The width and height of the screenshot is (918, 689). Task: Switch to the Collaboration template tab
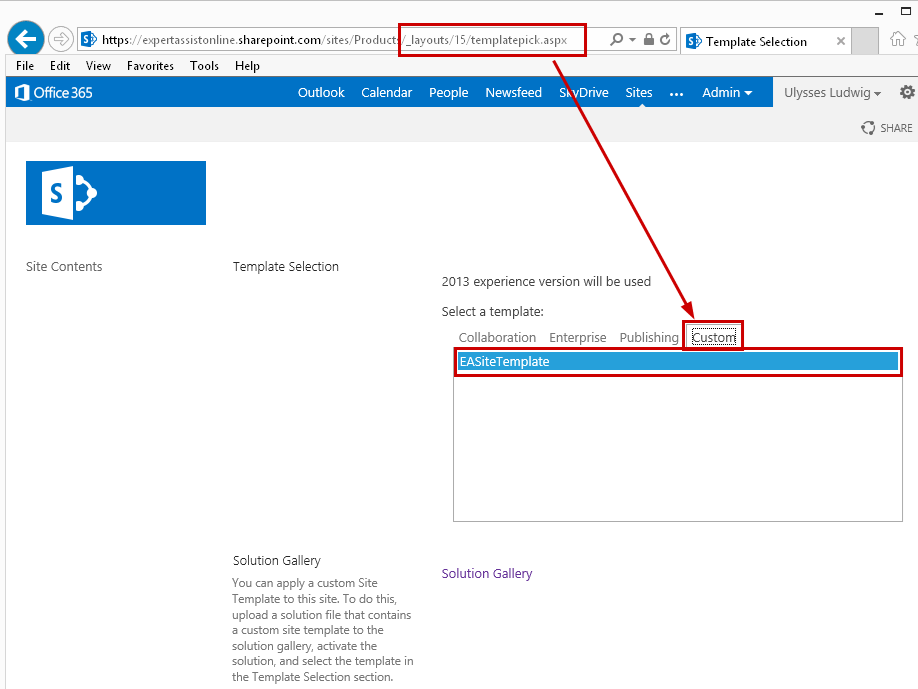point(497,338)
